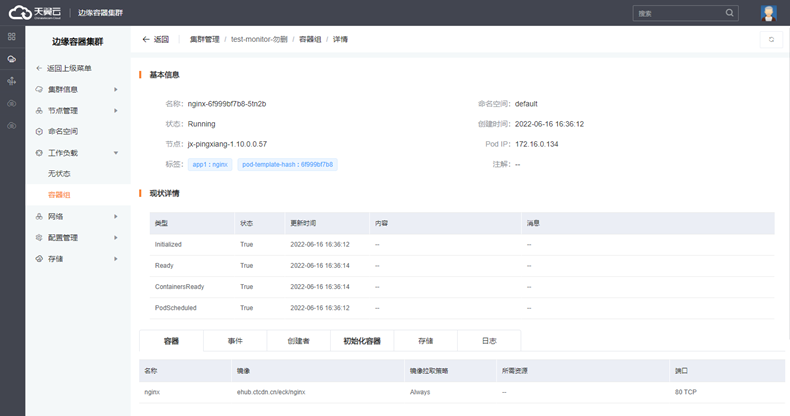Image resolution: width=790 pixels, height=416 pixels.
Task: Click the Running status value
Action: [x=201, y=124]
